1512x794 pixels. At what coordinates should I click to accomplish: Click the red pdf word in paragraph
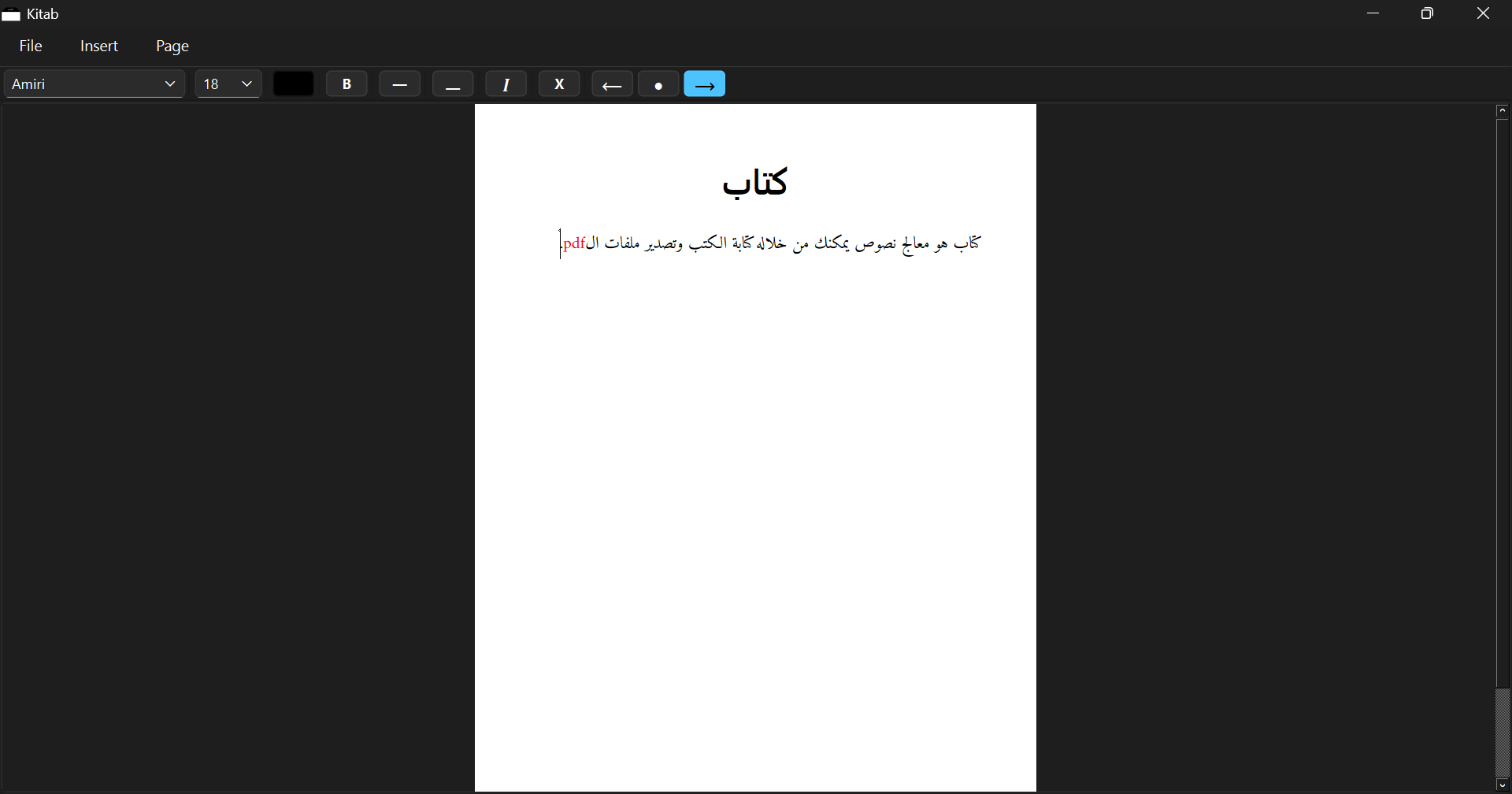click(x=574, y=243)
